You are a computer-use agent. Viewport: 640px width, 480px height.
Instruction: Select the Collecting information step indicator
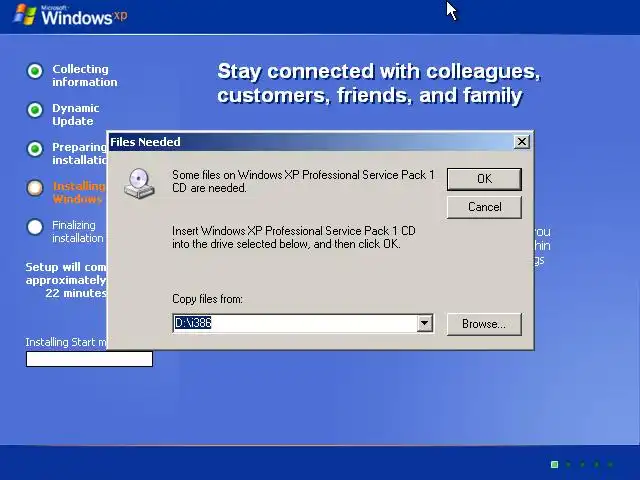point(35,71)
